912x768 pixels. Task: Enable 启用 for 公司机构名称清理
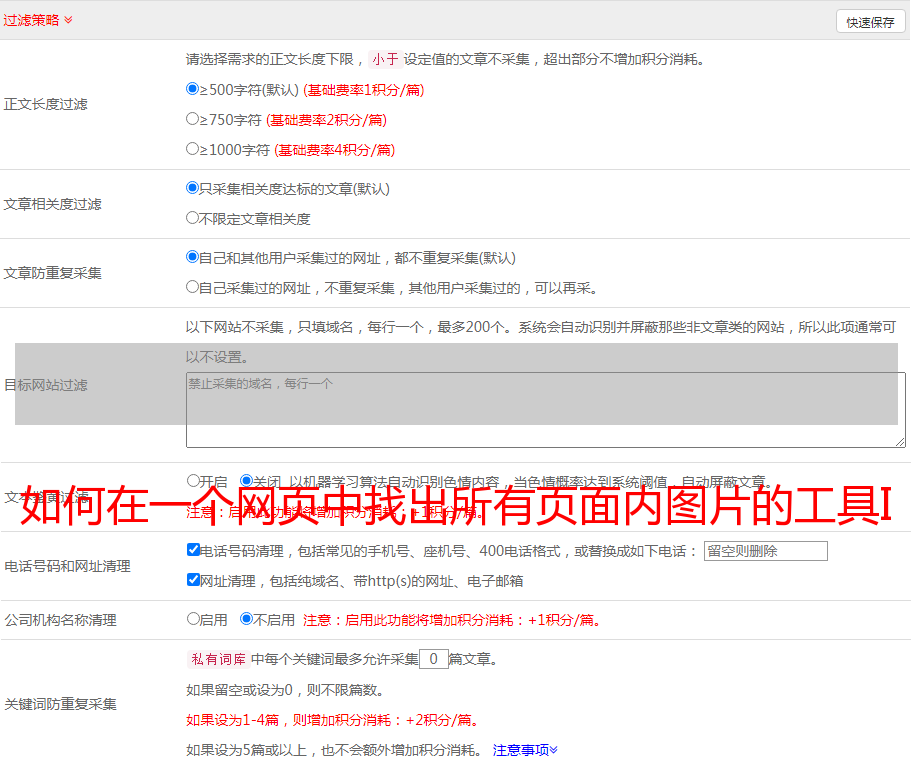coord(193,619)
